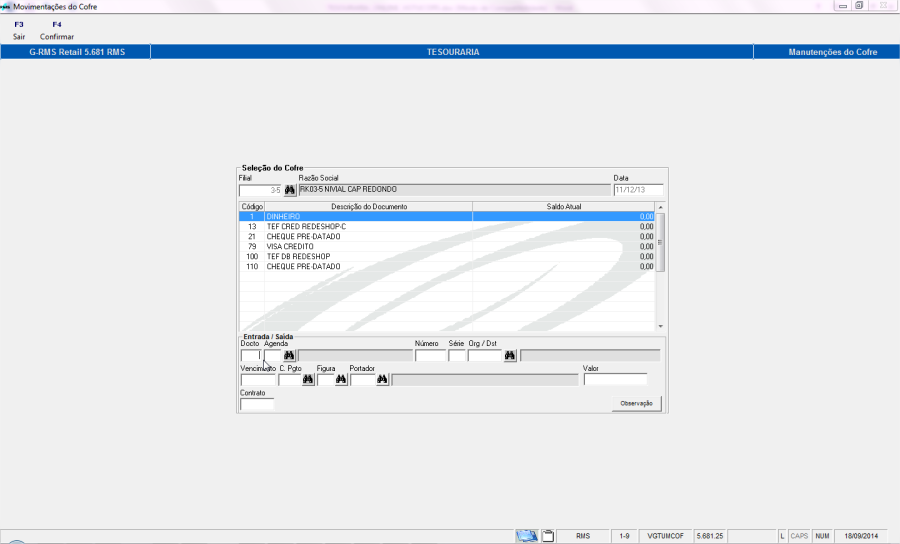
Task: Click the VGTUMCOF status bar entry
Action: point(665,536)
